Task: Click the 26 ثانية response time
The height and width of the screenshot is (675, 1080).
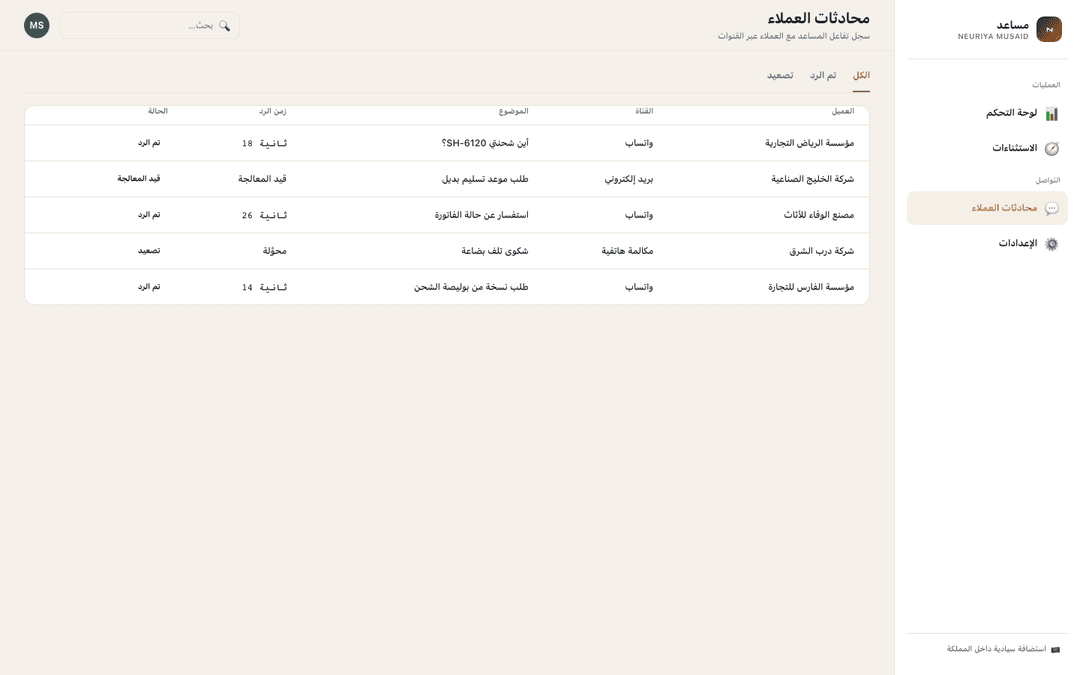Action: pyautogui.click(x=264, y=215)
